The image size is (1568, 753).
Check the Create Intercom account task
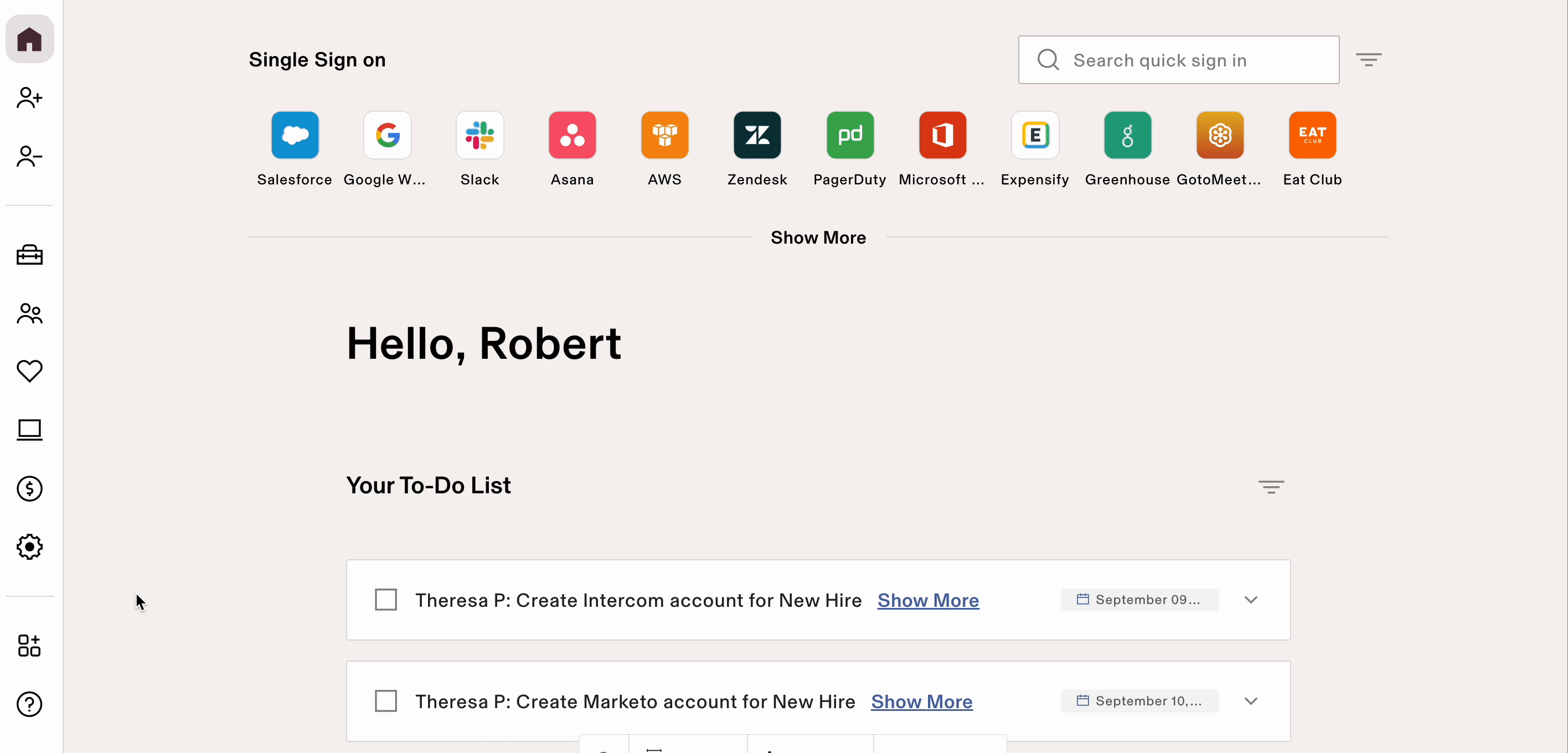(x=386, y=600)
